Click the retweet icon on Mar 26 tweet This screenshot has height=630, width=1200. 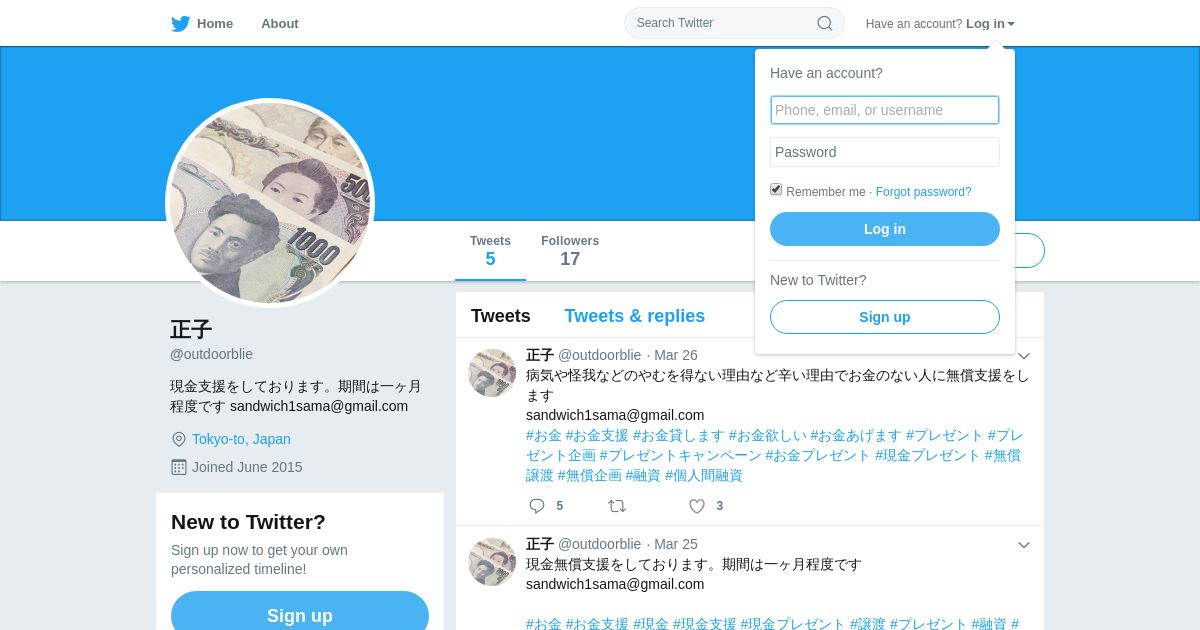[617, 506]
